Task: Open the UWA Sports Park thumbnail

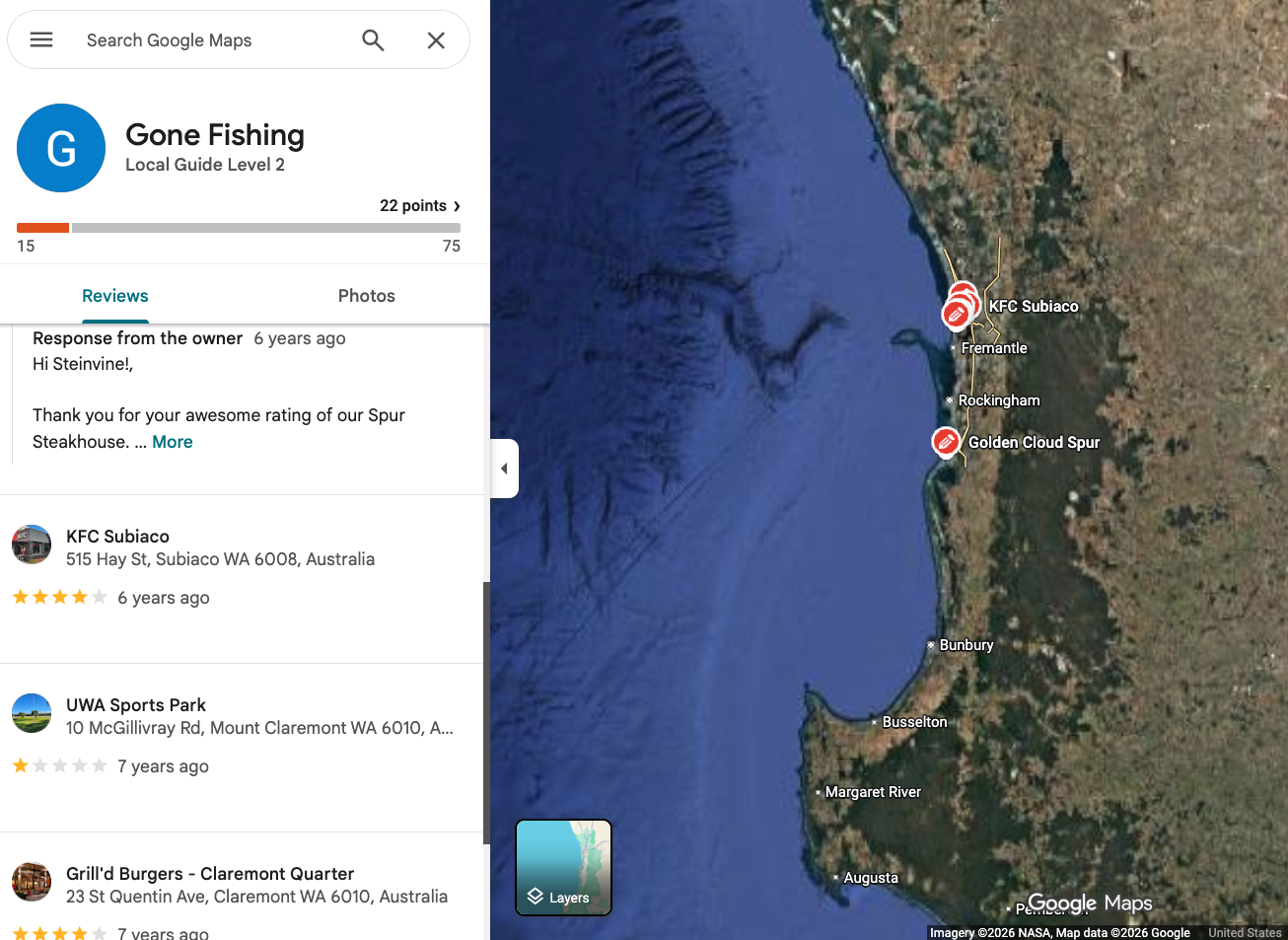Action: [32, 713]
